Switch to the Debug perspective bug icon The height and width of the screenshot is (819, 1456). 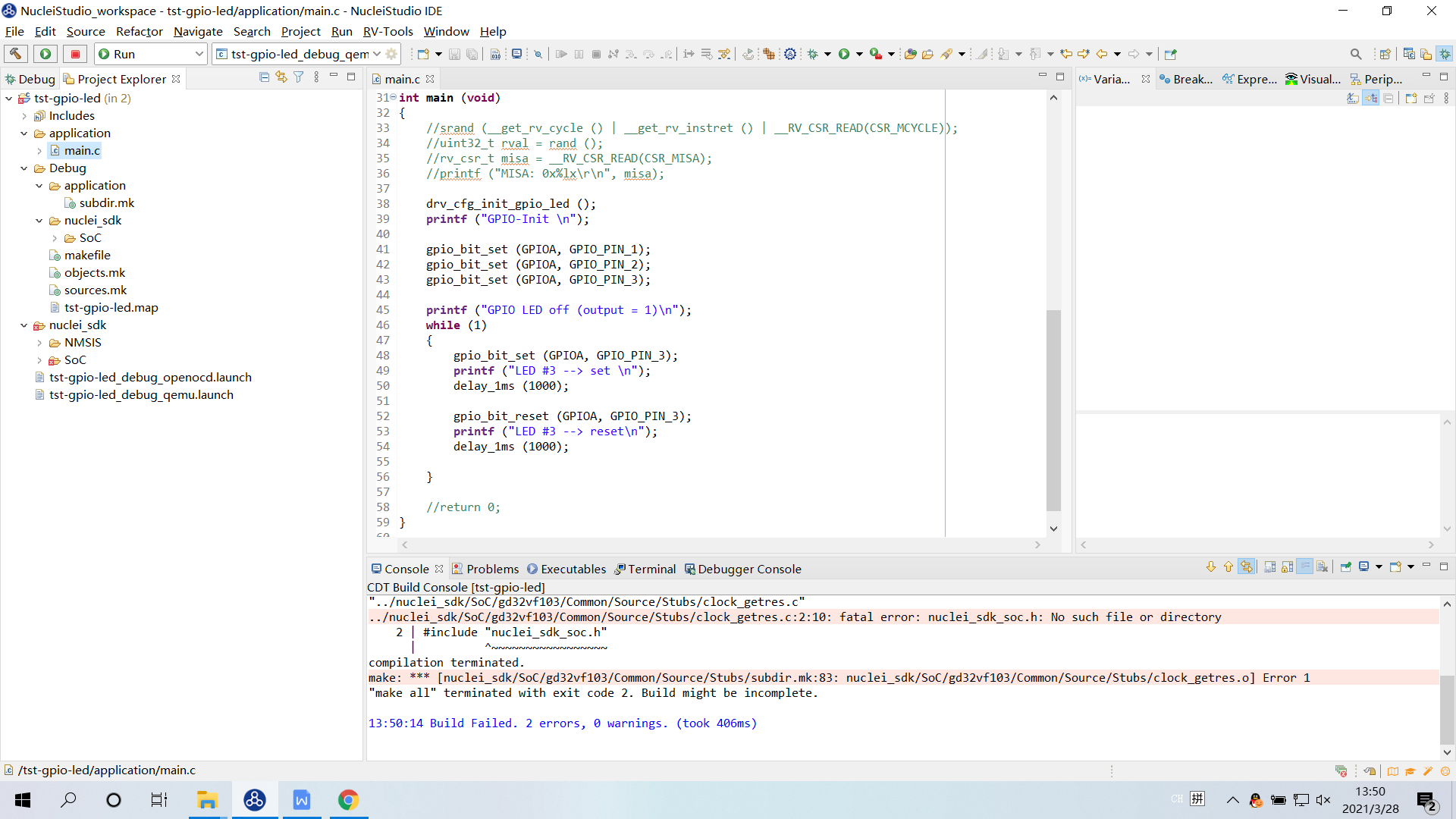(x=1445, y=54)
